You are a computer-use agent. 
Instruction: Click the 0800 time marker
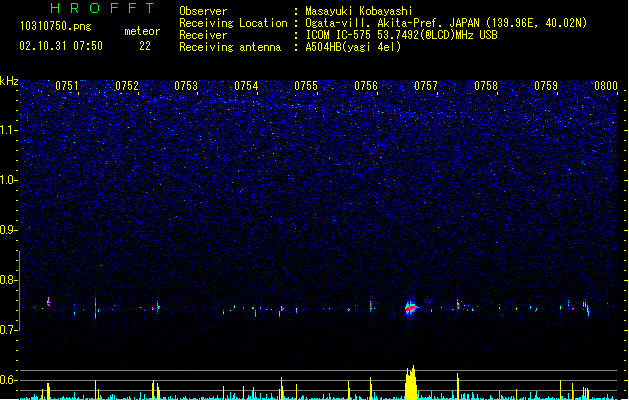606,86
